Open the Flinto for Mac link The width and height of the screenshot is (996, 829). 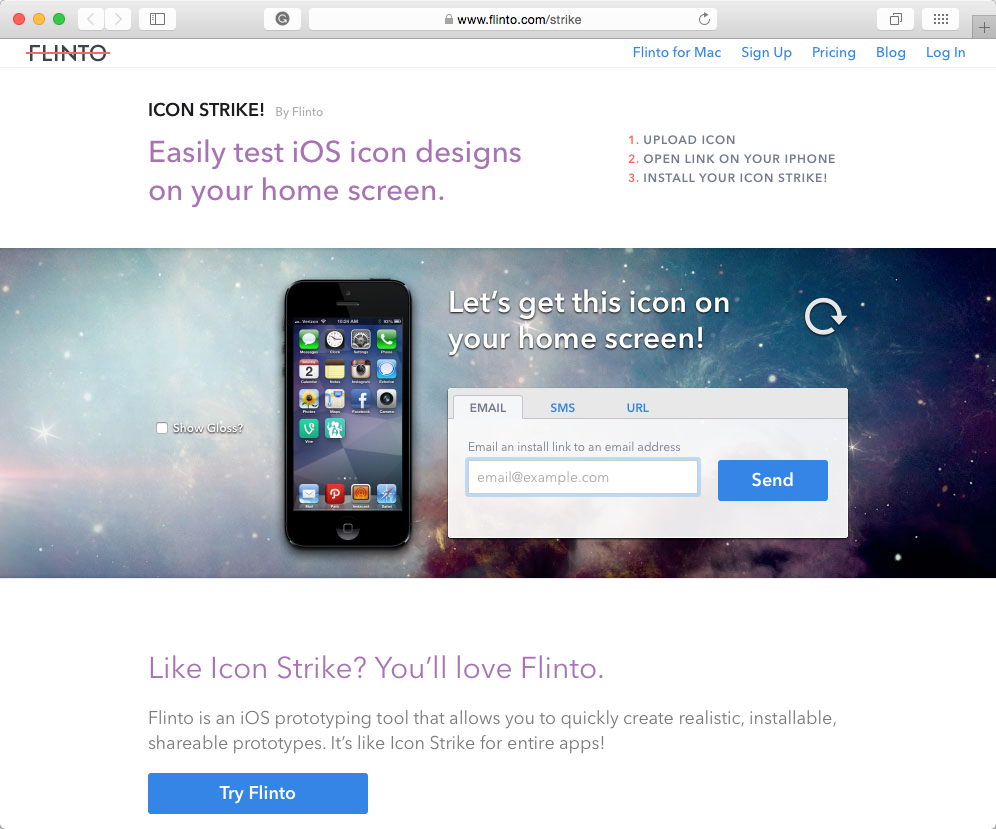(676, 53)
